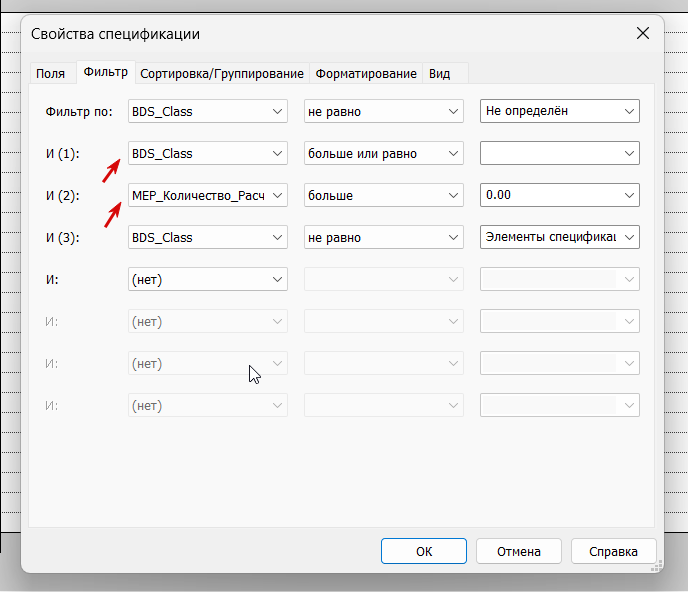Open the Сортировка/Группирование tab
Image resolution: width=688 pixels, height=592 pixels.
point(222,74)
